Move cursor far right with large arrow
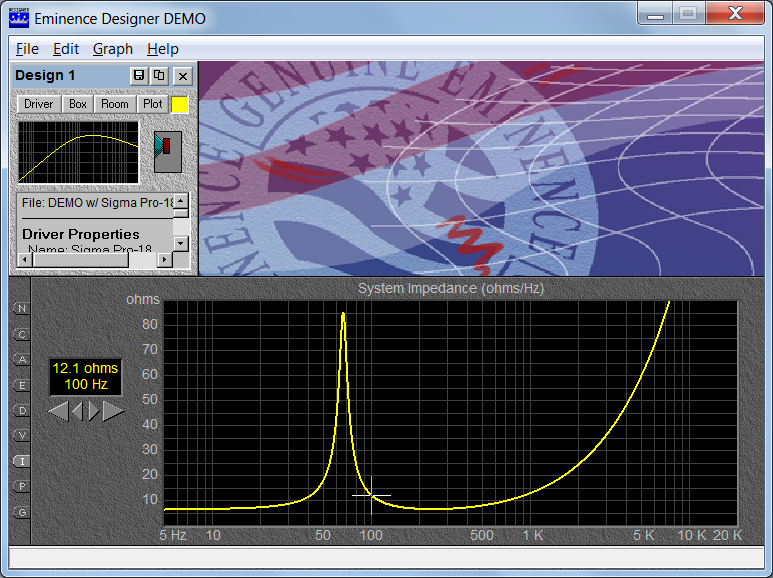Screen dimensions: 773x578 pyautogui.click(x=113, y=411)
